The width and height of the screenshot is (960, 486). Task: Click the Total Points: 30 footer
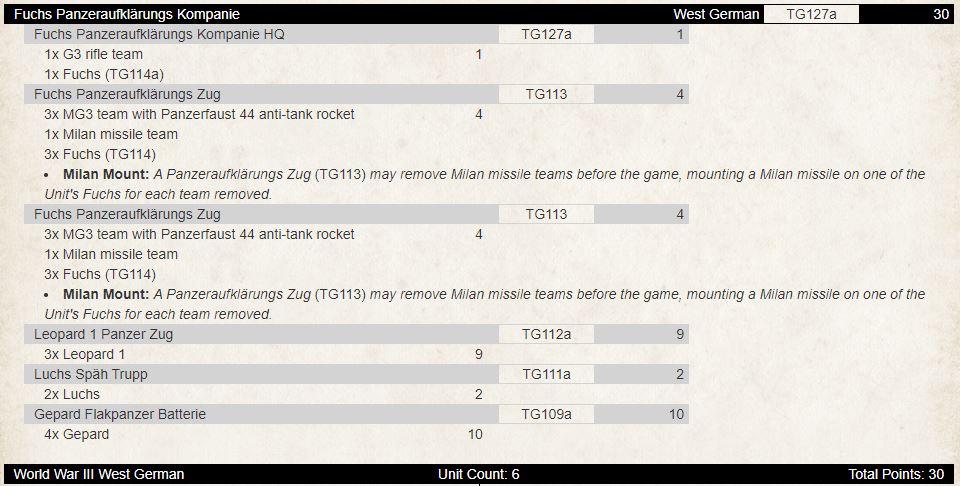click(x=896, y=474)
